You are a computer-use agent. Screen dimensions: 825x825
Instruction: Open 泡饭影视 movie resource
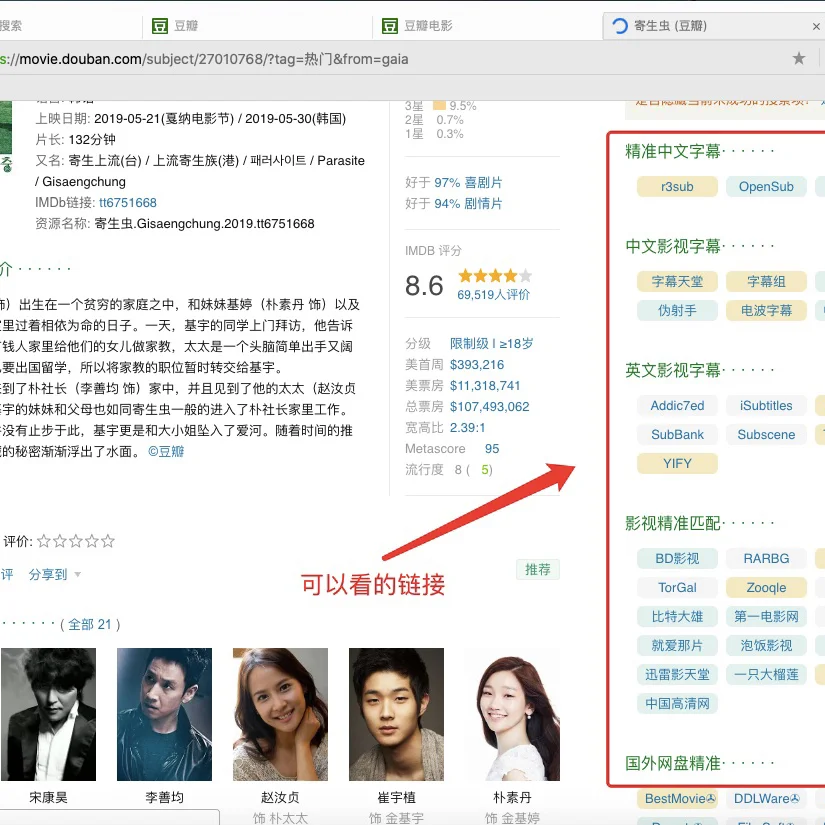(766, 645)
